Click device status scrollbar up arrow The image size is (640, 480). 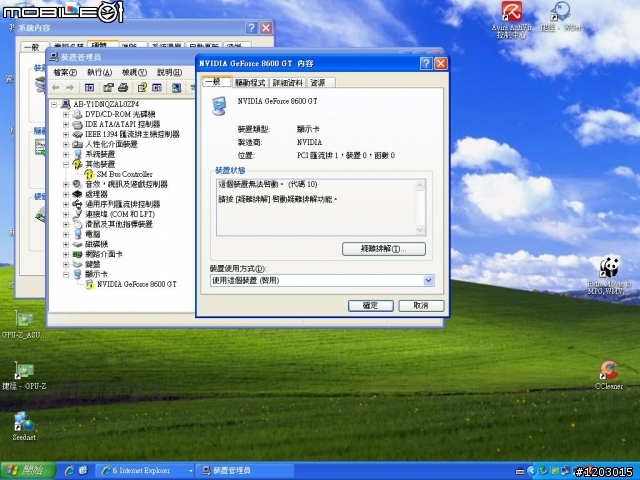(420, 186)
